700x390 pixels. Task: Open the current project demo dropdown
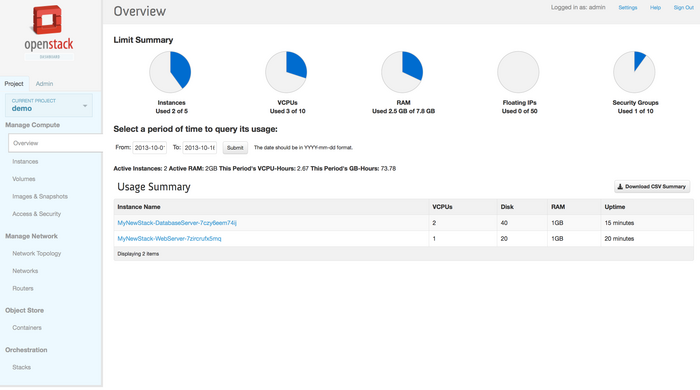point(49,105)
